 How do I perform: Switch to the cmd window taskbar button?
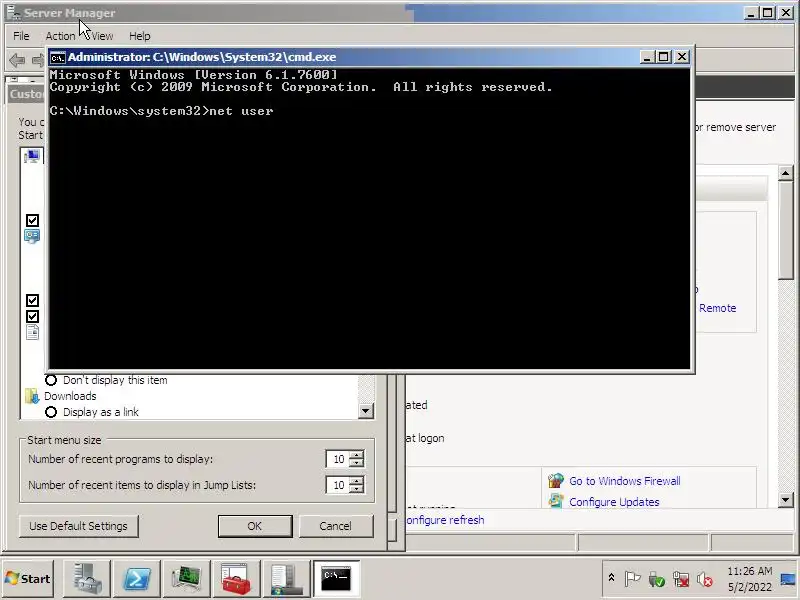point(336,579)
